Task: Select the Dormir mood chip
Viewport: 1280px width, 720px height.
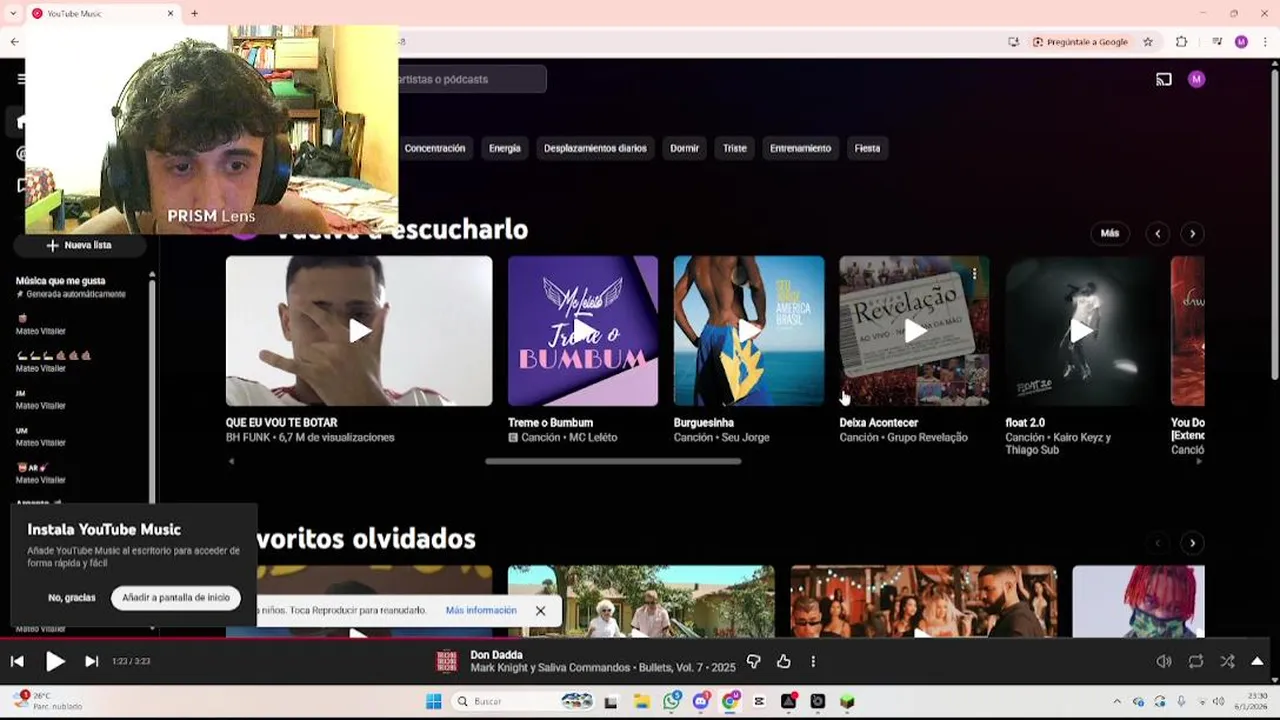Action: point(684,148)
